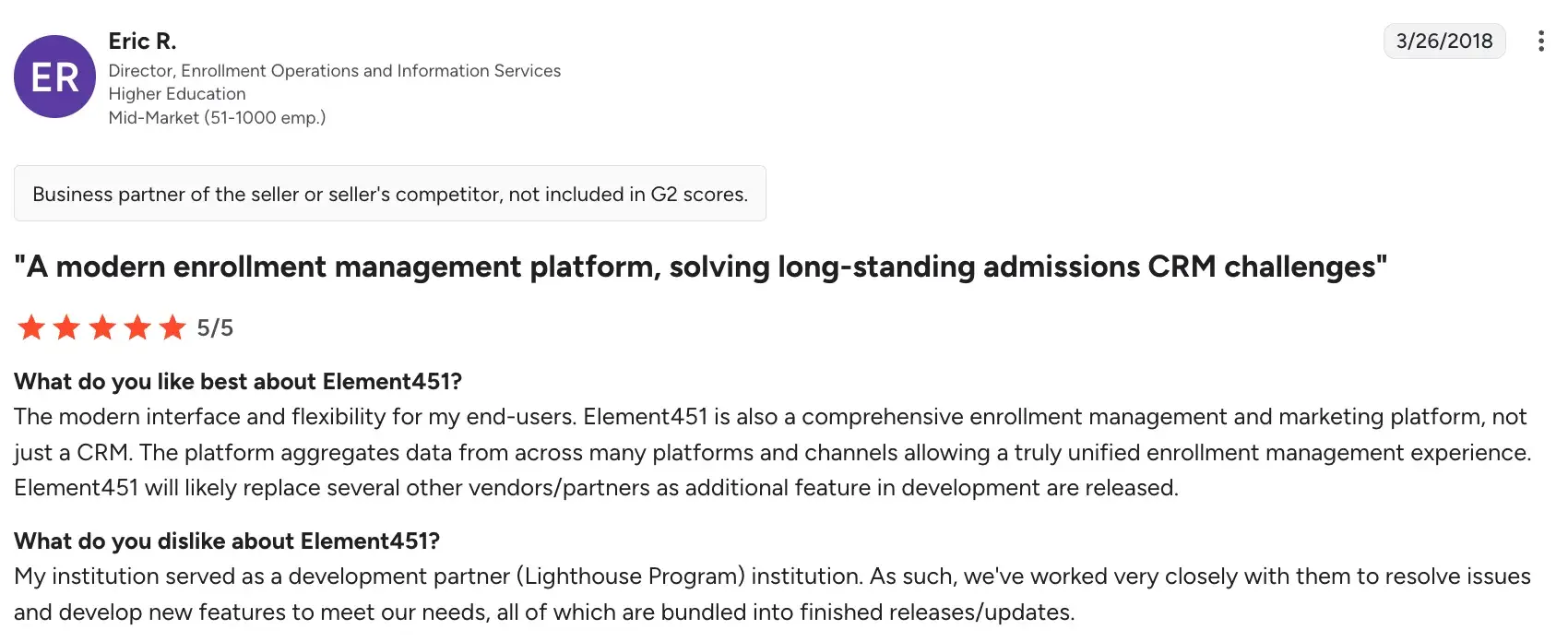Click the 3/26/2018 date badge

pyautogui.click(x=1443, y=42)
